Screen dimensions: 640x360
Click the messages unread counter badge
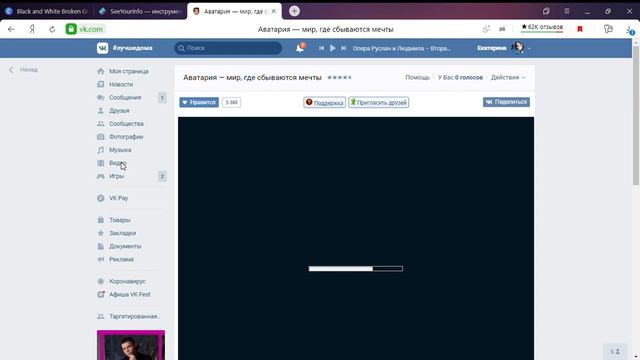(162, 98)
